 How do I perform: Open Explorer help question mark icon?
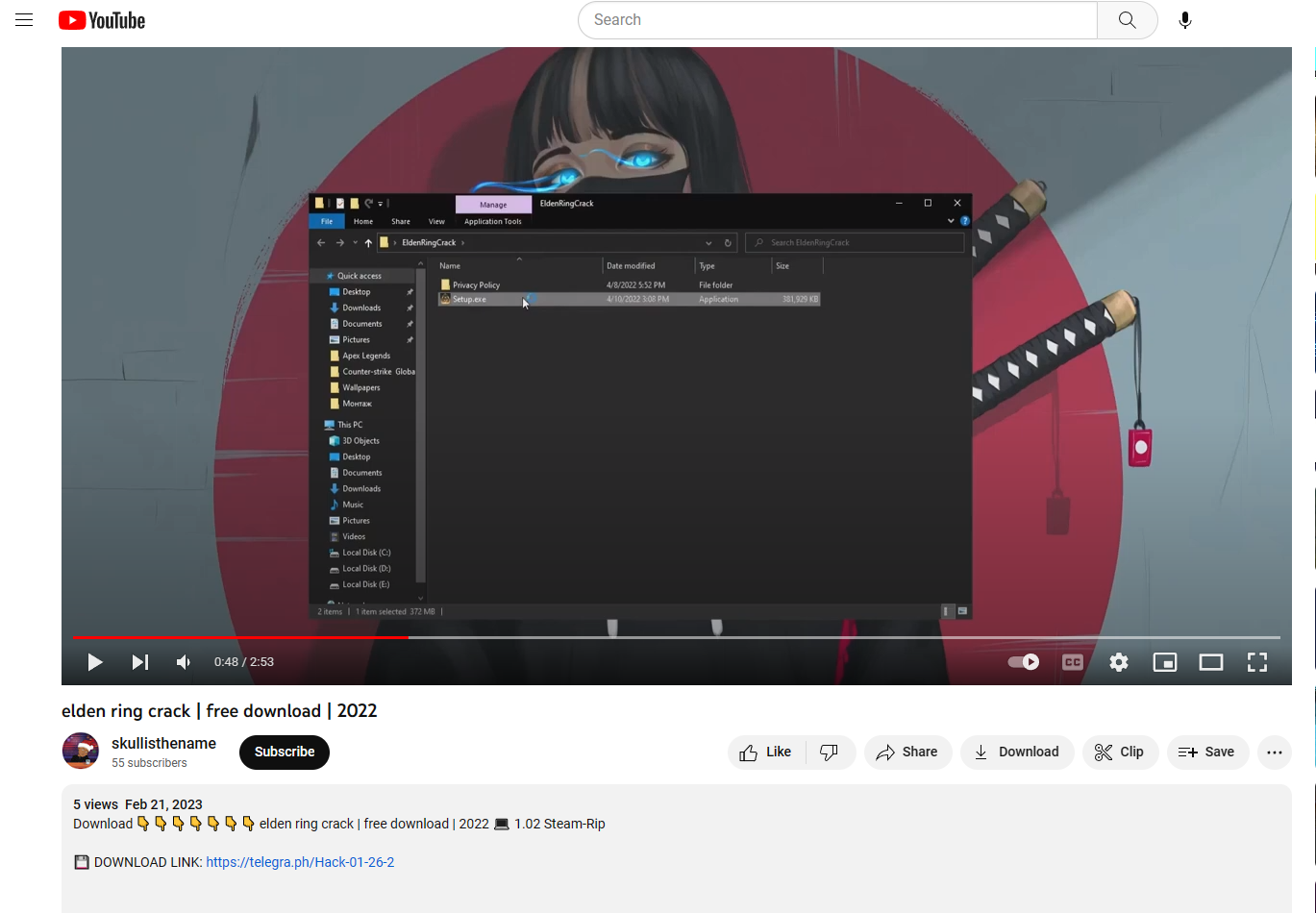(965, 221)
